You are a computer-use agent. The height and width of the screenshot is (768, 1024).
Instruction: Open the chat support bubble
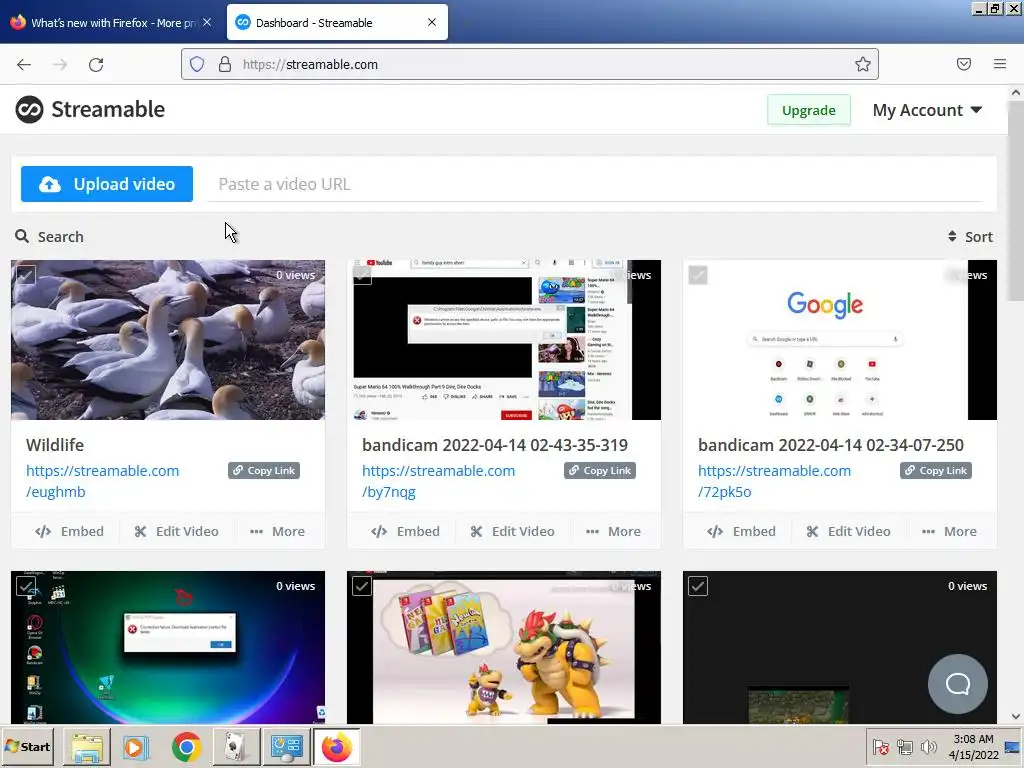point(957,684)
